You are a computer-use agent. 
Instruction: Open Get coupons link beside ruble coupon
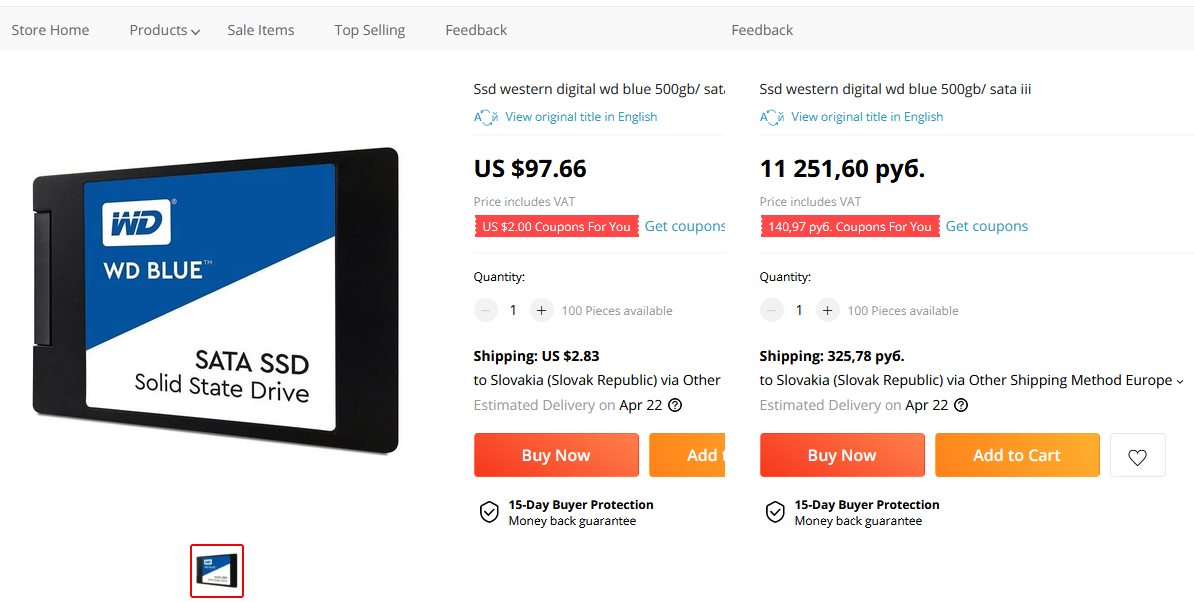point(986,226)
